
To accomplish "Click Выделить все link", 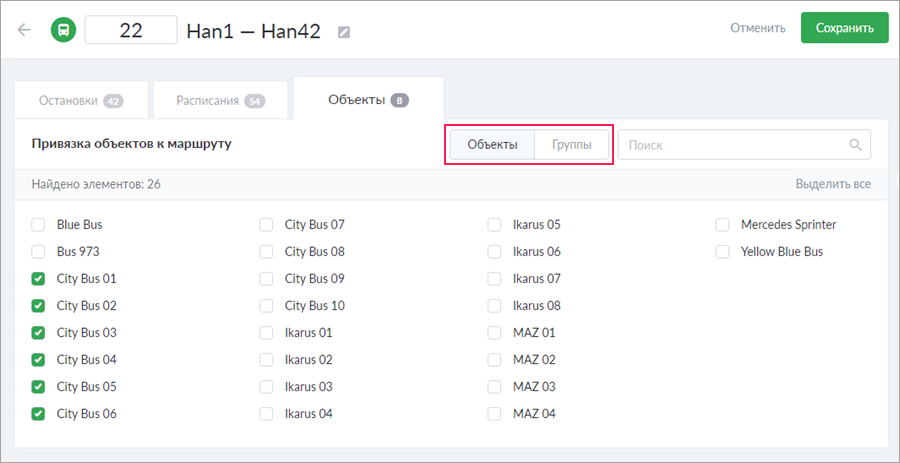I will [x=833, y=184].
